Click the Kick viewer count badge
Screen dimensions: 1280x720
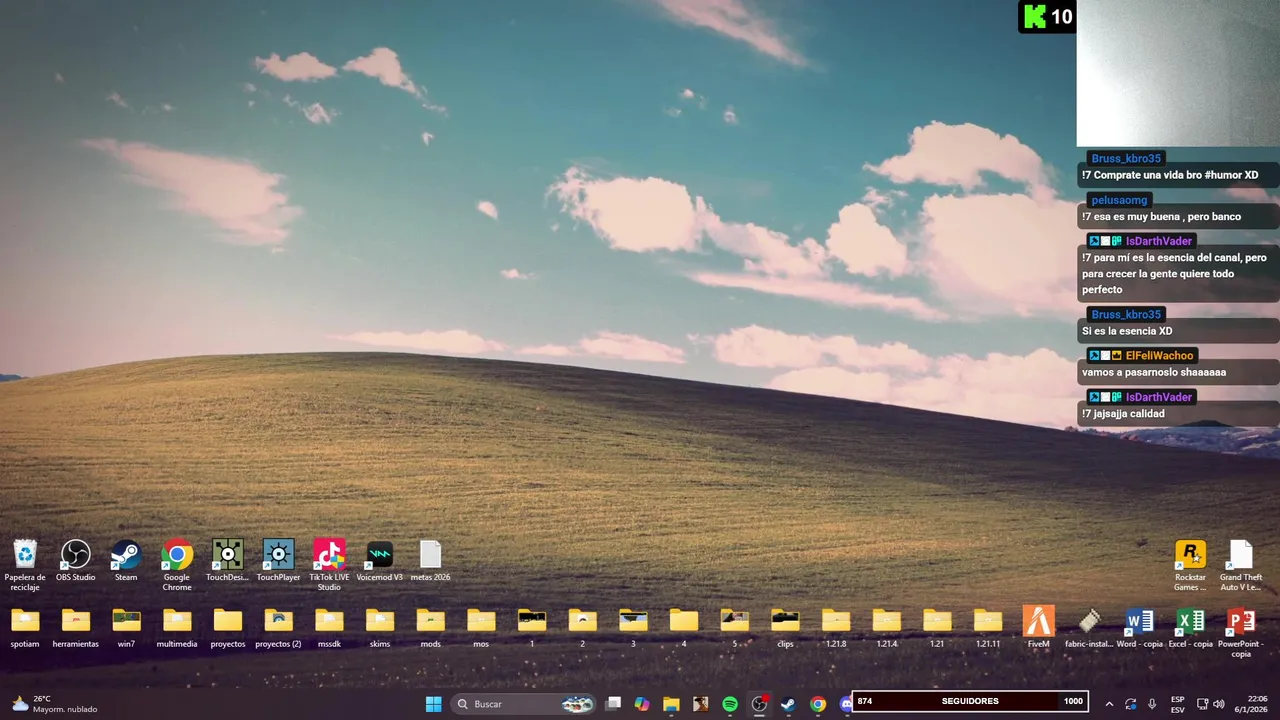coord(1047,16)
